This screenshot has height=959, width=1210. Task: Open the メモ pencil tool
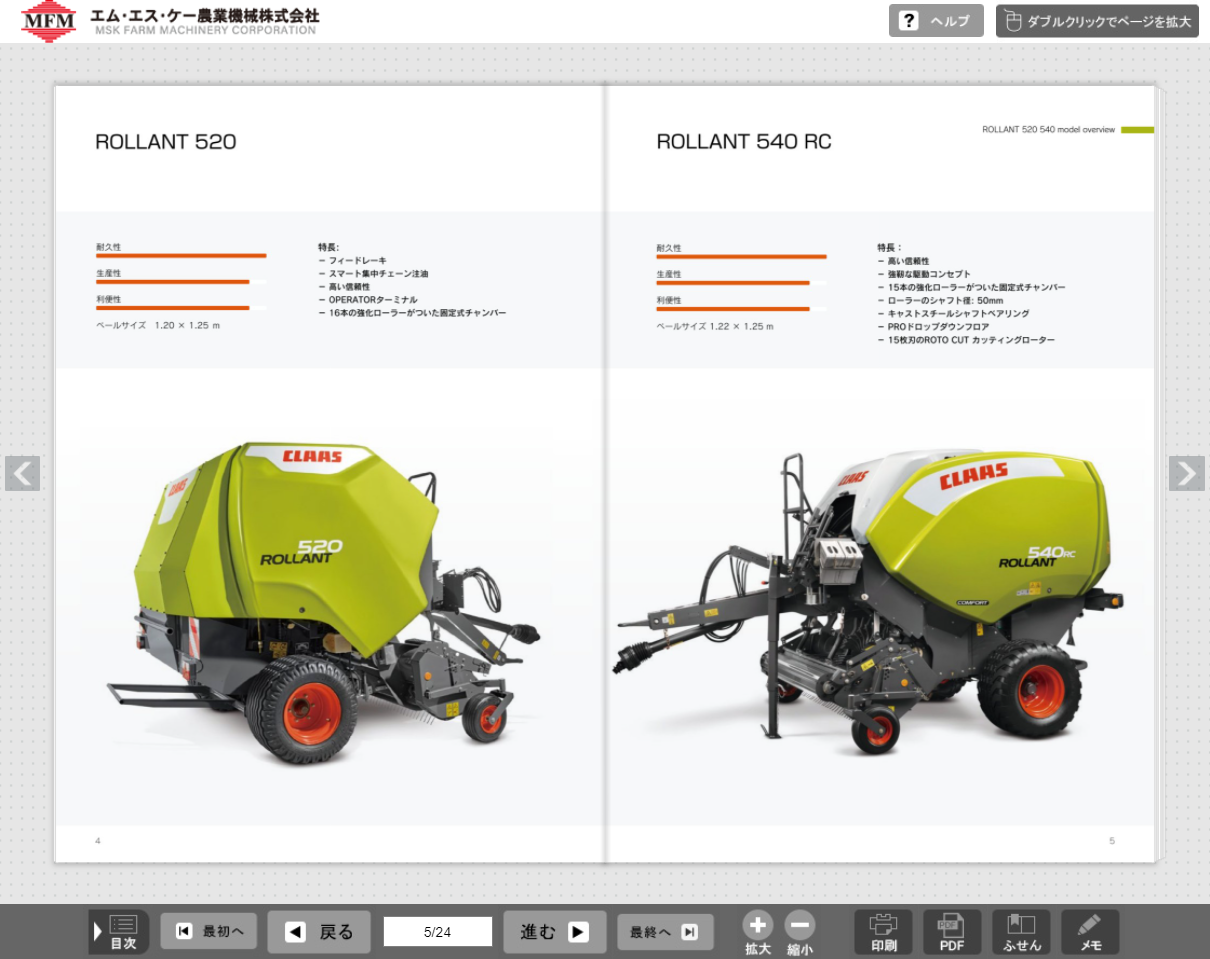point(1090,932)
